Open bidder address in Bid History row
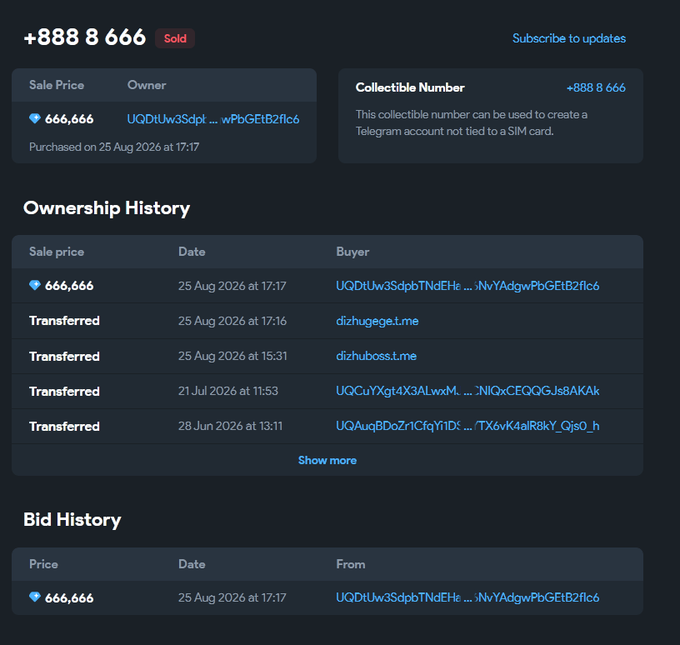 [468, 598]
